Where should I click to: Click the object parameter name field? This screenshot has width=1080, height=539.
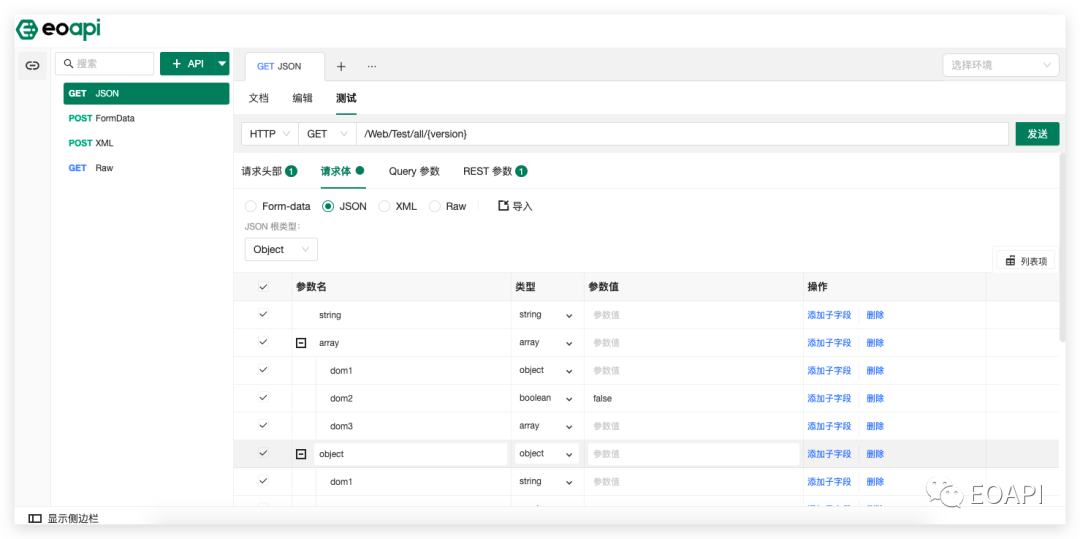(x=411, y=454)
